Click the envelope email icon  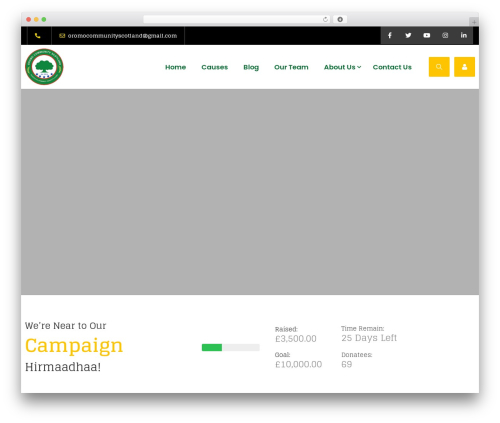(x=62, y=36)
